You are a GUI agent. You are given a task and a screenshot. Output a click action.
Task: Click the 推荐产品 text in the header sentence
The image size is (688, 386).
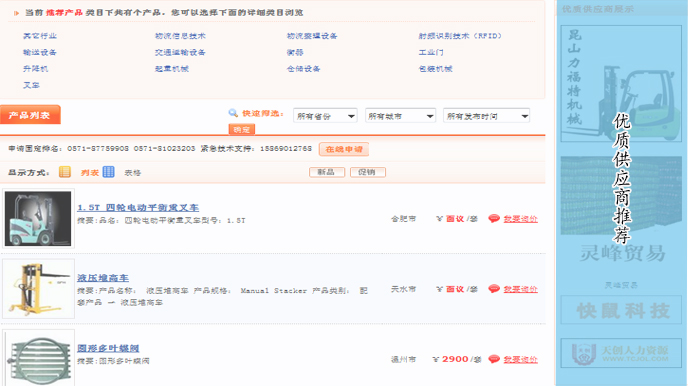point(64,12)
